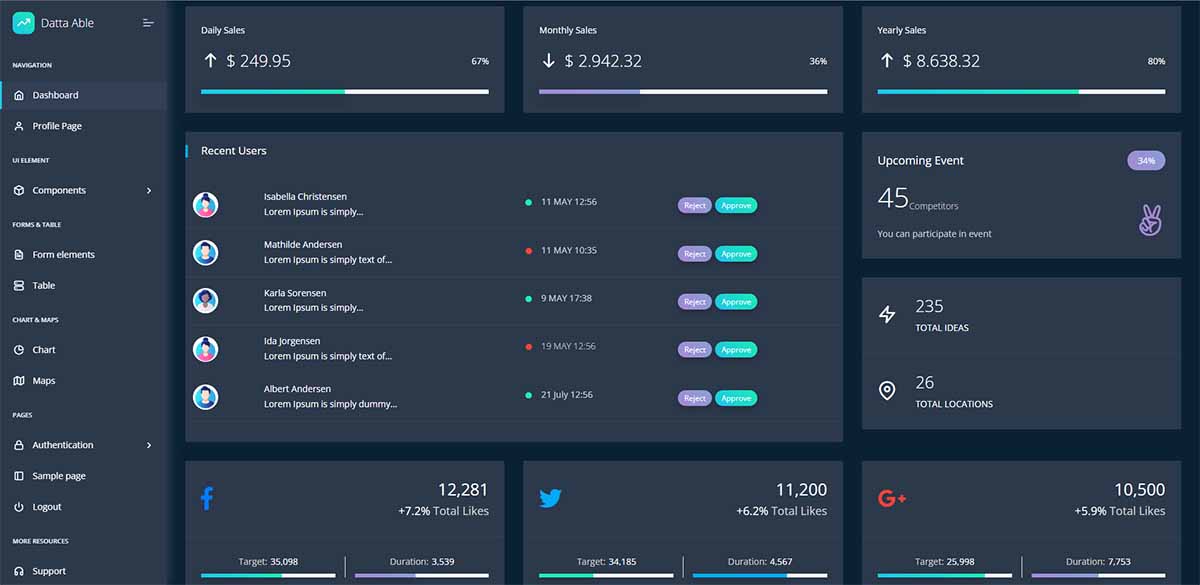Expand the Components navigation chevron
The image size is (1200, 585).
148,190
